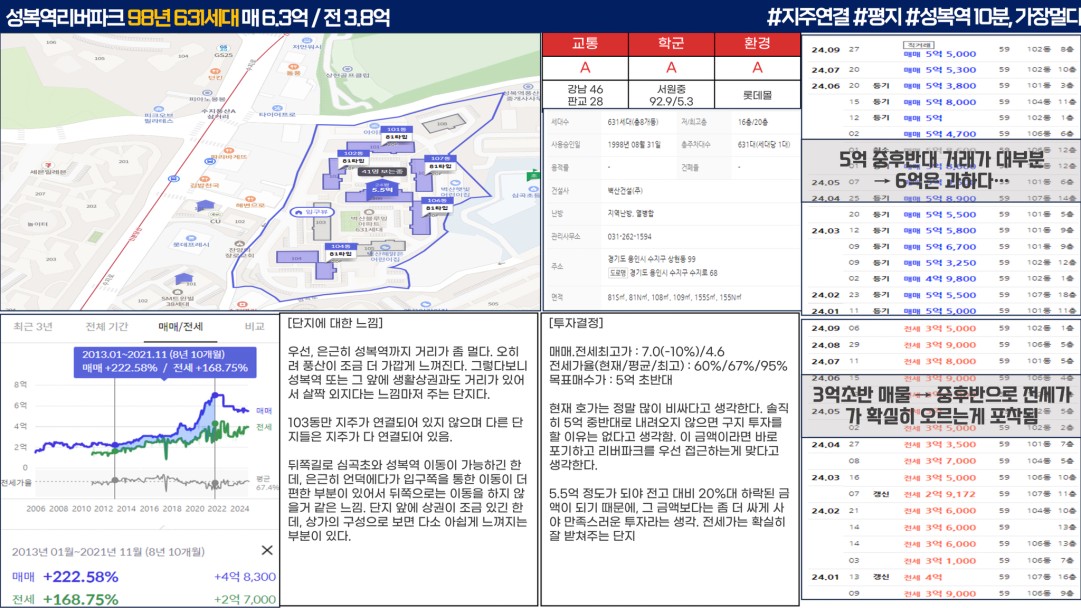This screenshot has height=608, width=1081.
Task: Click the blue chart tooltip showing +222.58%
Action: [165, 361]
